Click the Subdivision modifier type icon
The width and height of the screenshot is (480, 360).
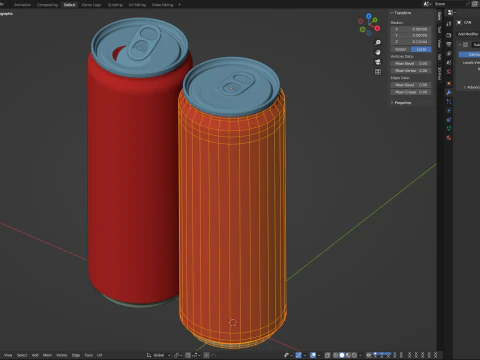tap(466, 45)
